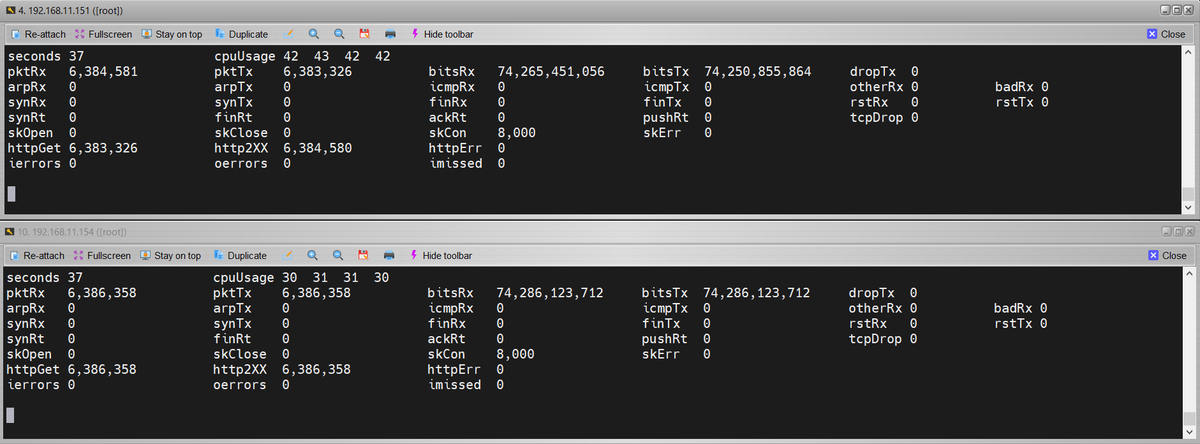Click bitsTx value 74,286,123,712 in the 192.168.11.154 window
1200x444 pixels.
[757, 293]
